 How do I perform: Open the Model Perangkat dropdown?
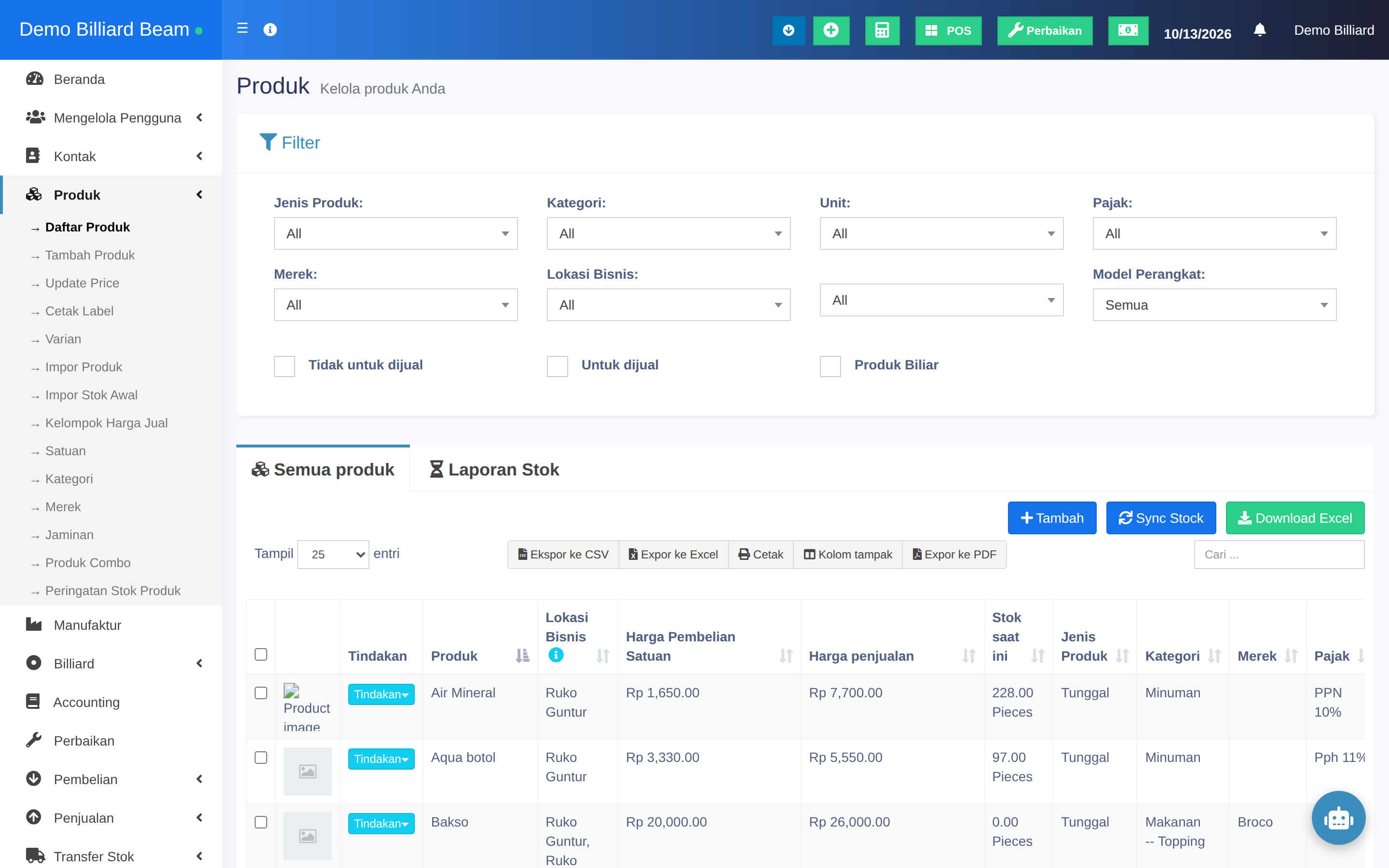point(1214,305)
